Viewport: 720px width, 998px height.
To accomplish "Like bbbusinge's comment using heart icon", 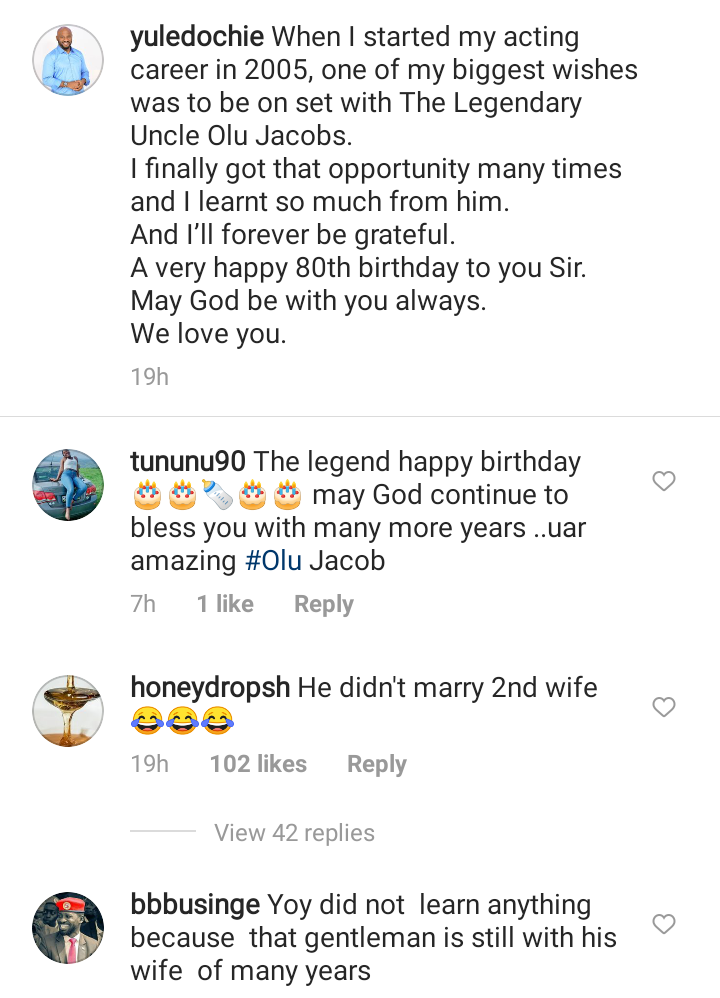I will point(664,924).
